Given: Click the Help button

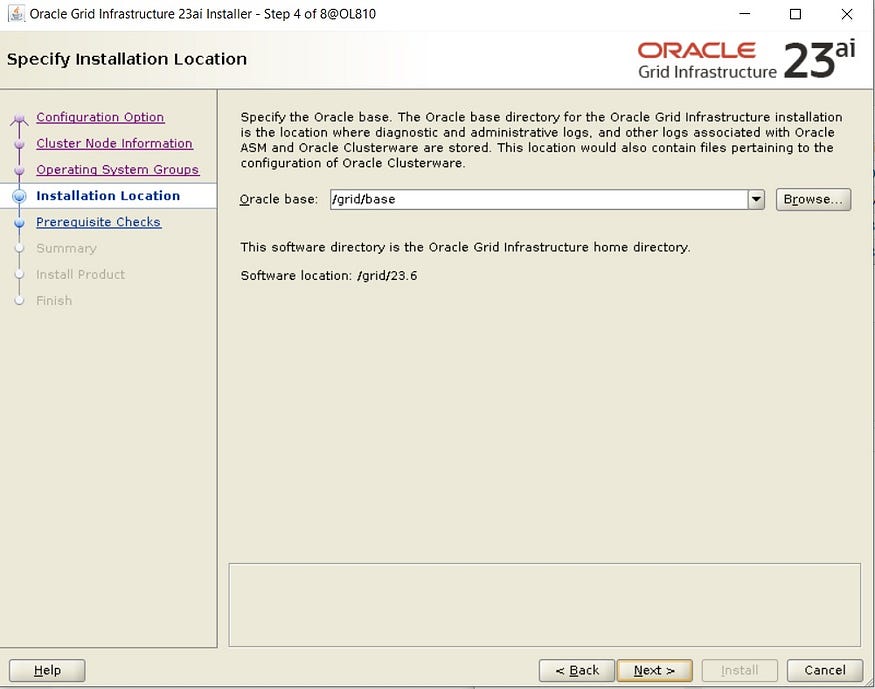Looking at the screenshot, I should pyautogui.click(x=47, y=670).
